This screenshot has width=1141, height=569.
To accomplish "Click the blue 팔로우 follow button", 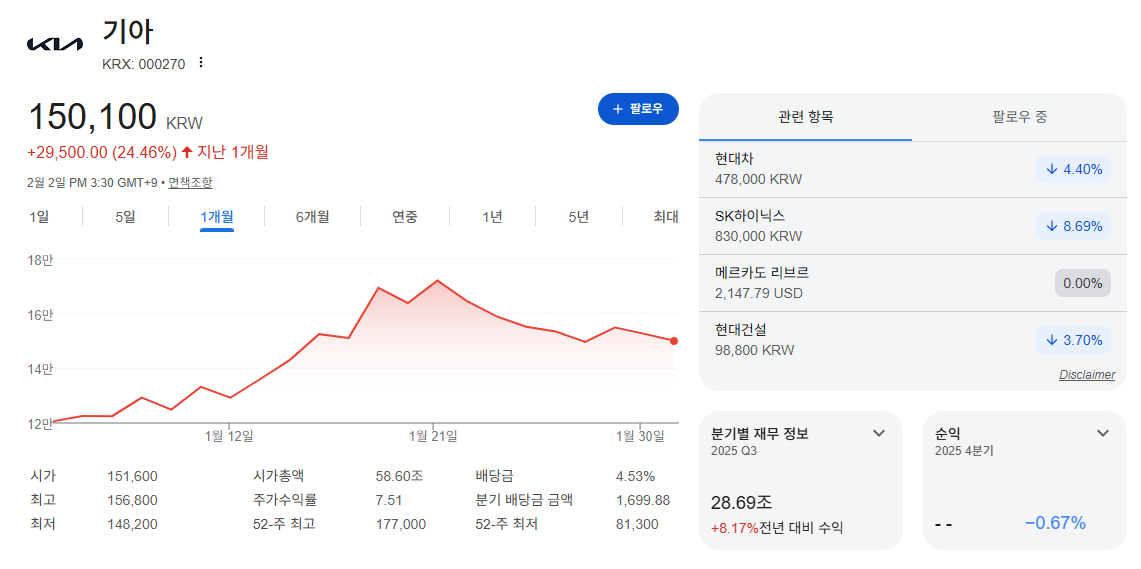I will point(638,109).
